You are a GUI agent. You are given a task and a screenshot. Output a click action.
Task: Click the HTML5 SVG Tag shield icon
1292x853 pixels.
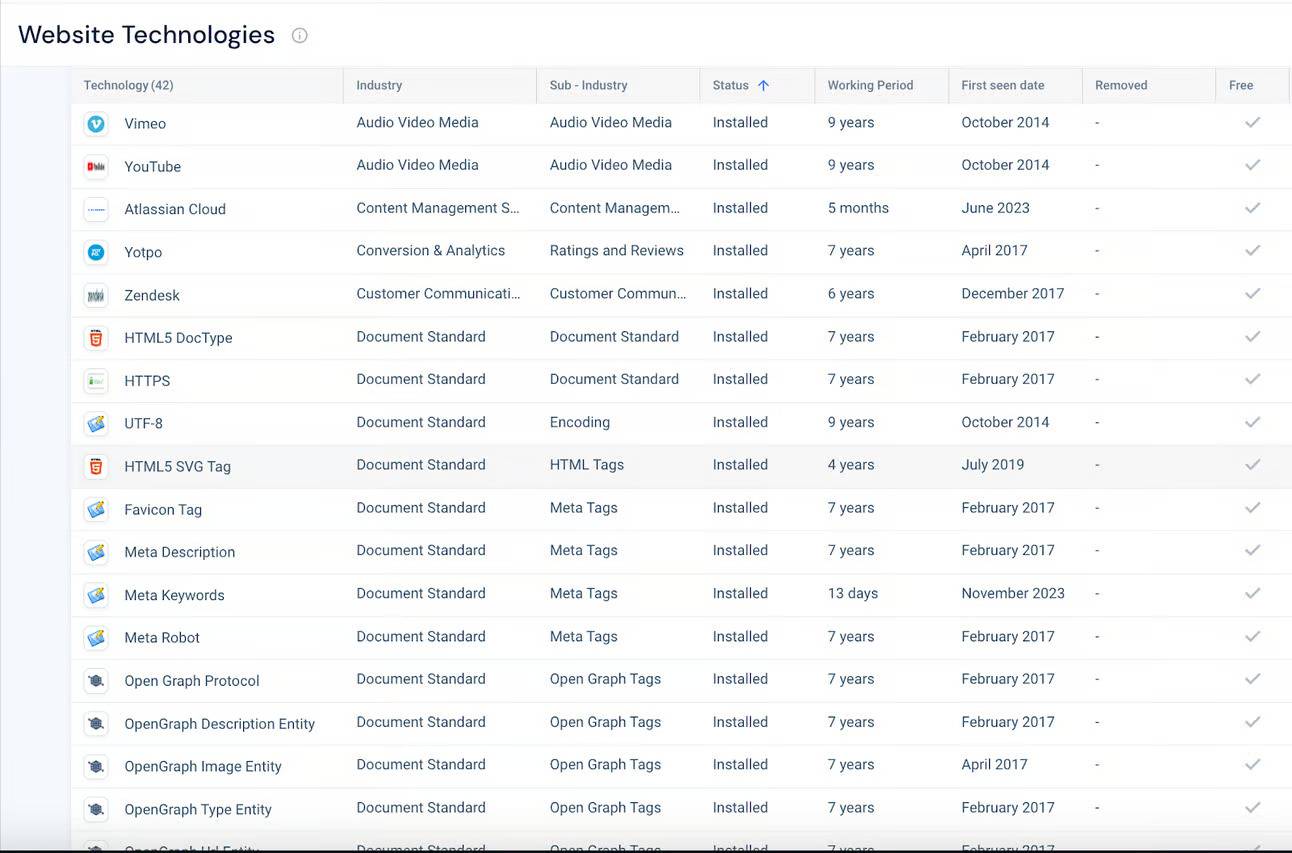[x=96, y=466]
